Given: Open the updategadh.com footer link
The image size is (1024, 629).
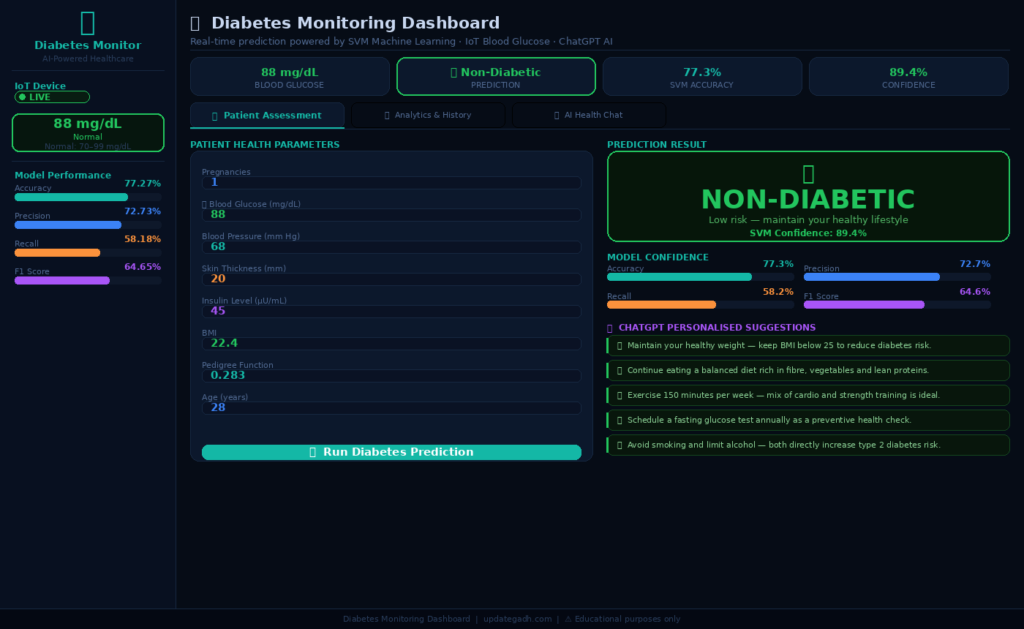Looking at the screenshot, I should (520, 618).
